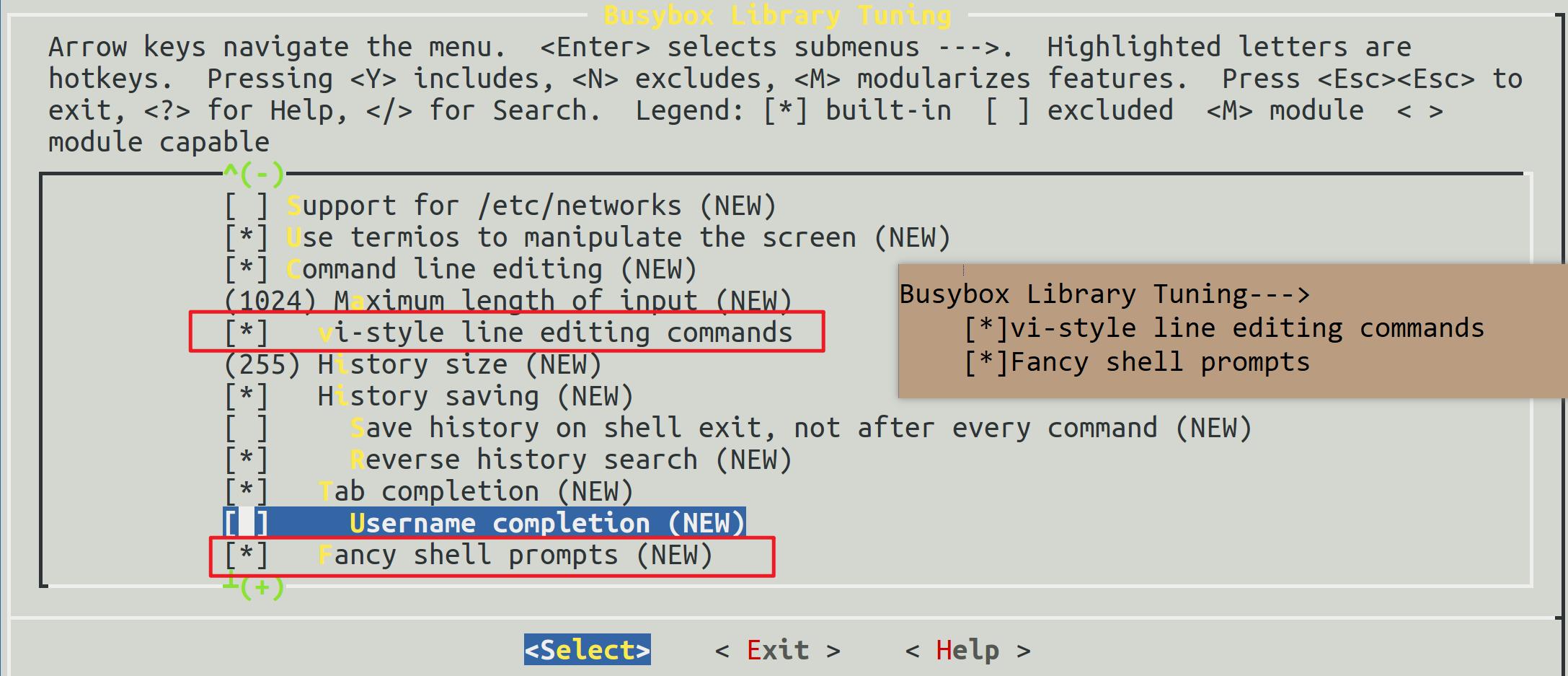Image resolution: width=1568 pixels, height=676 pixels.
Task: Click the <Select> button
Action: [587, 650]
